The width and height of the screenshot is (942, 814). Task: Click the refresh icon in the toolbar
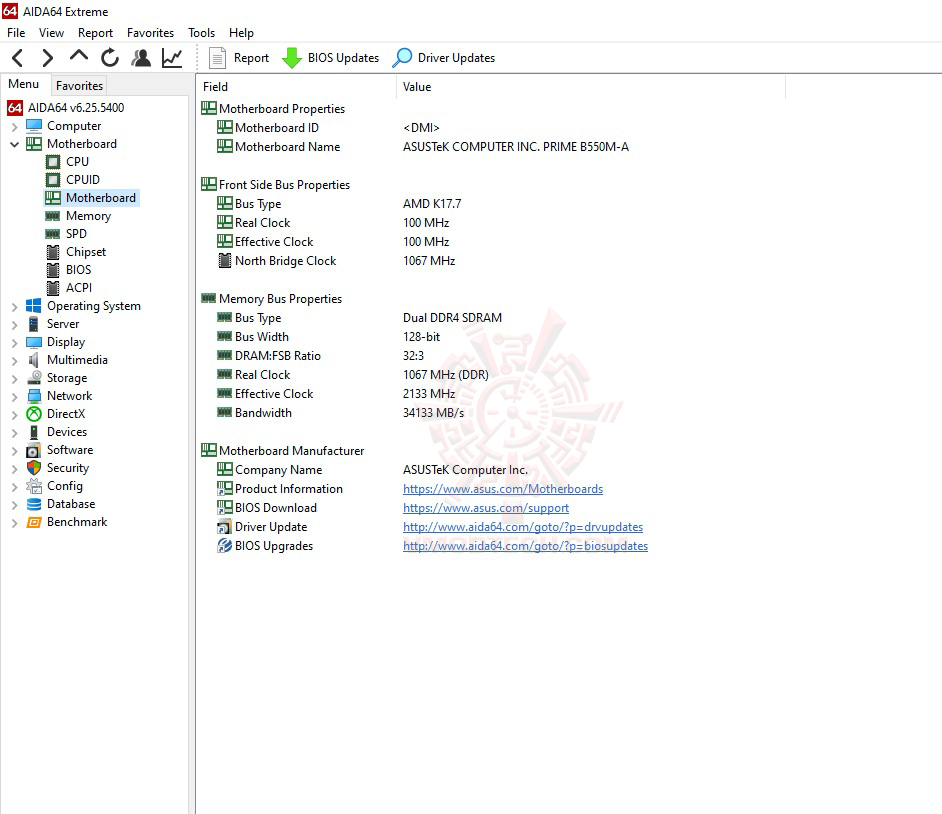tap(110, 57)
